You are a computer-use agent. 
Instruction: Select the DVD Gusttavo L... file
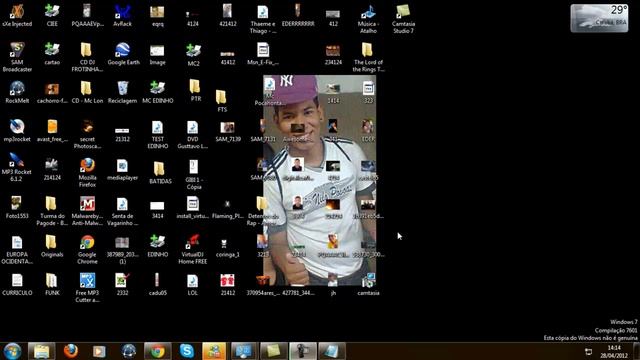[193, 134]
